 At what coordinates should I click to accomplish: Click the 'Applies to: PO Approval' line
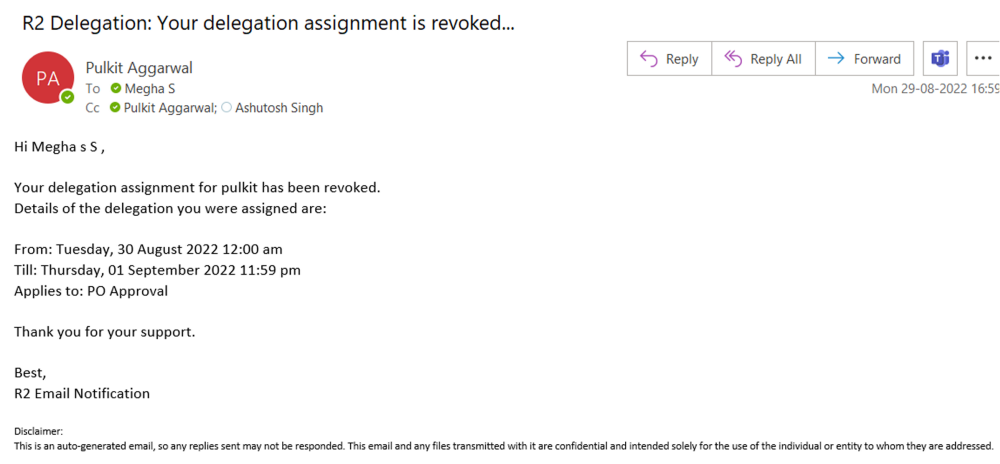(91, 291)
